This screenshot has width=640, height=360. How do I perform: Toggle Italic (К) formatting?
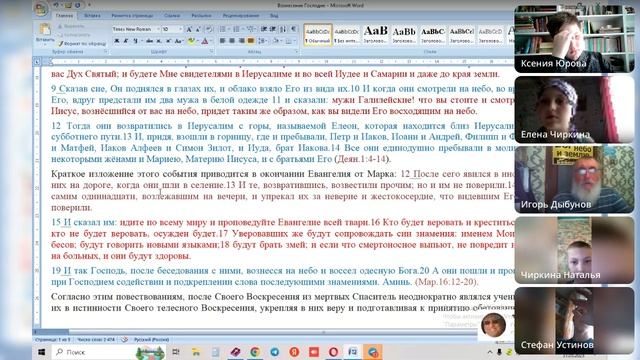(126, 41)
